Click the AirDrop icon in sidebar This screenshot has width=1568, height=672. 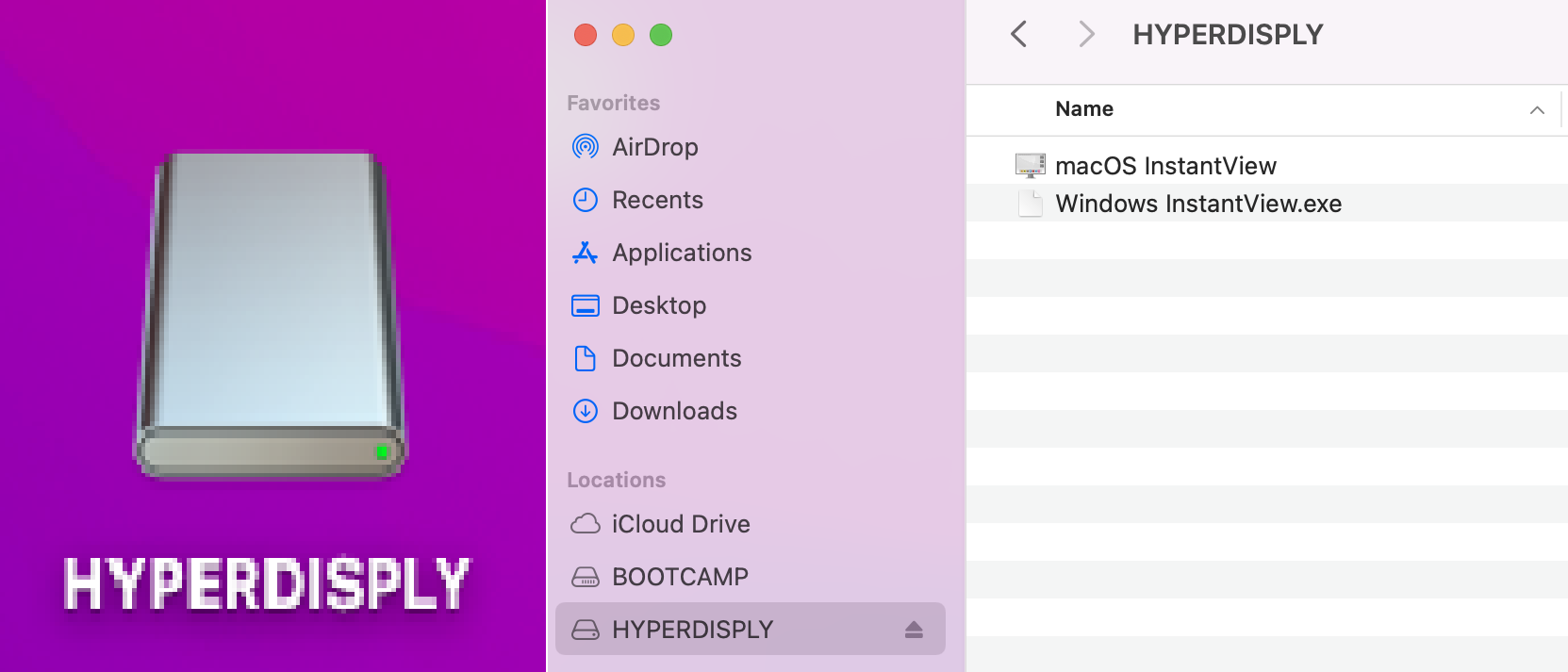[586, 147]
